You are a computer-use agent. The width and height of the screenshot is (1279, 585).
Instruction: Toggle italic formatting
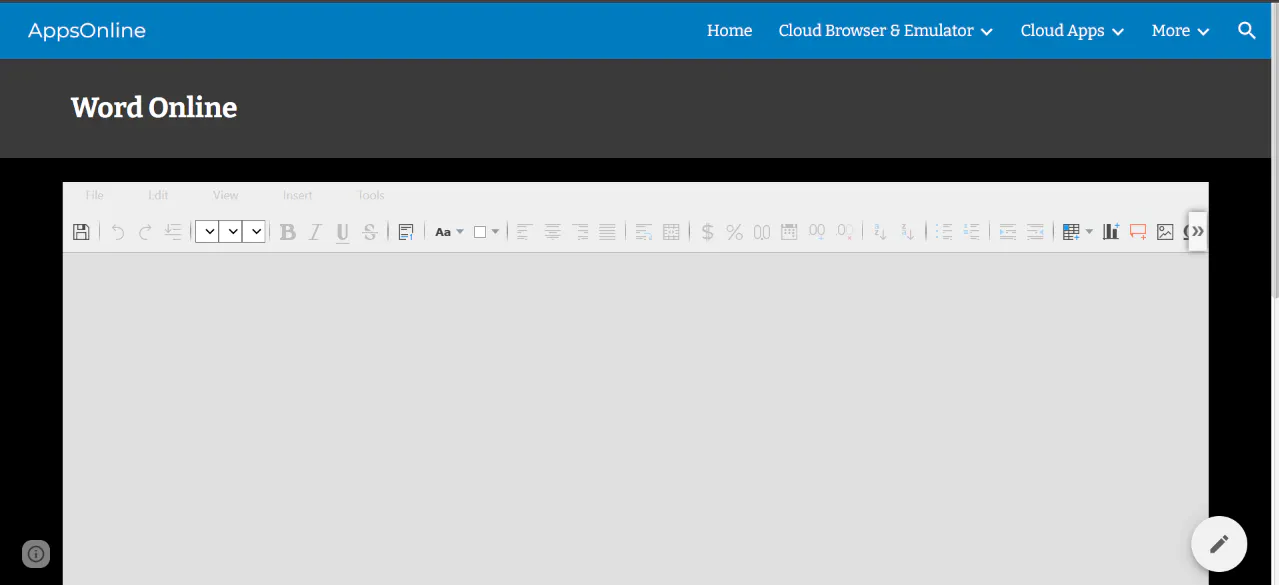click(x=315, y=232)
